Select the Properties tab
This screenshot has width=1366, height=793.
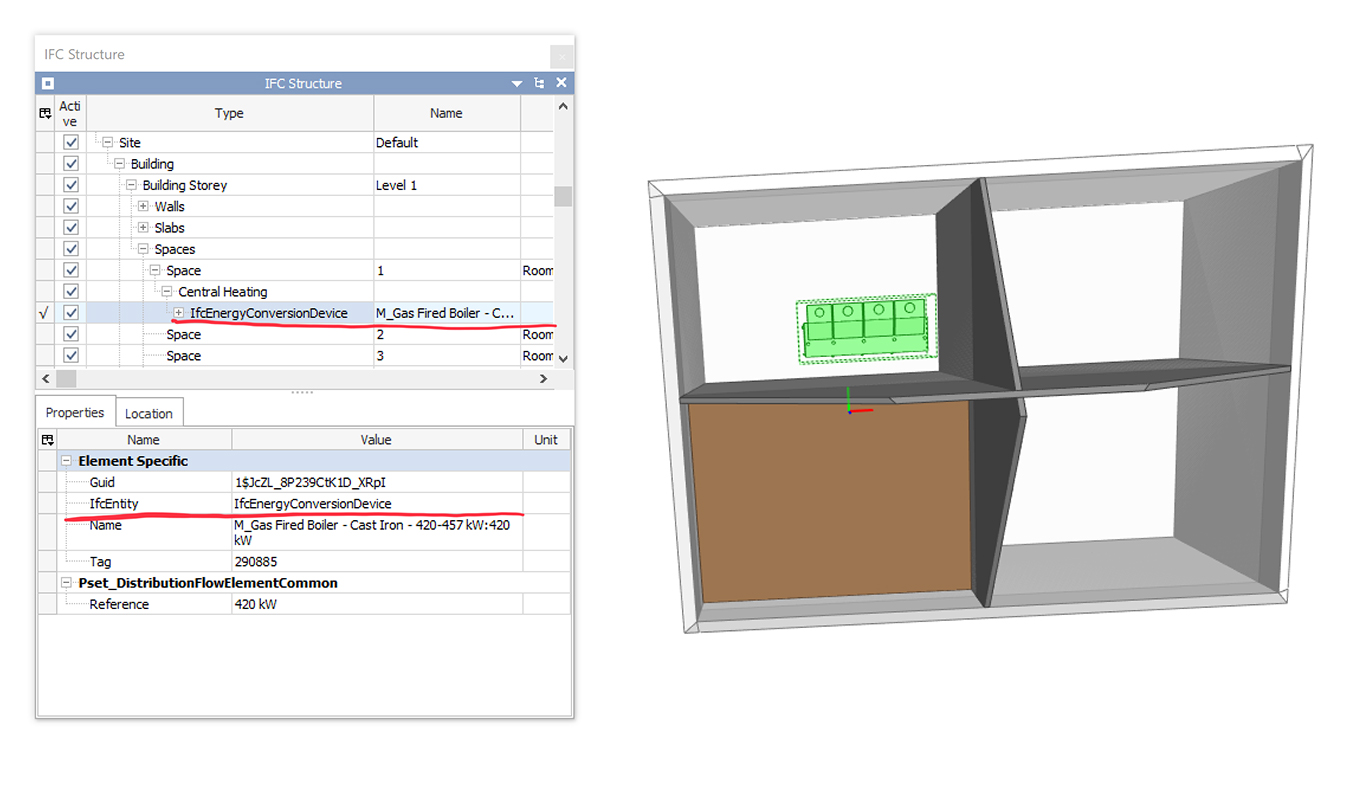(75, 413)
